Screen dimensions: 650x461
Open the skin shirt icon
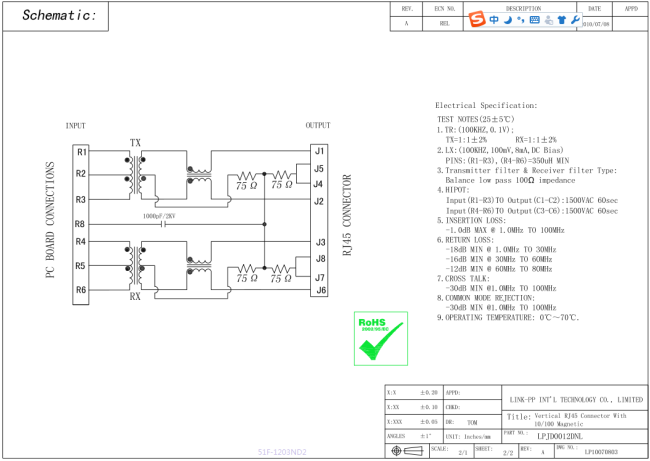coord(561,19)
